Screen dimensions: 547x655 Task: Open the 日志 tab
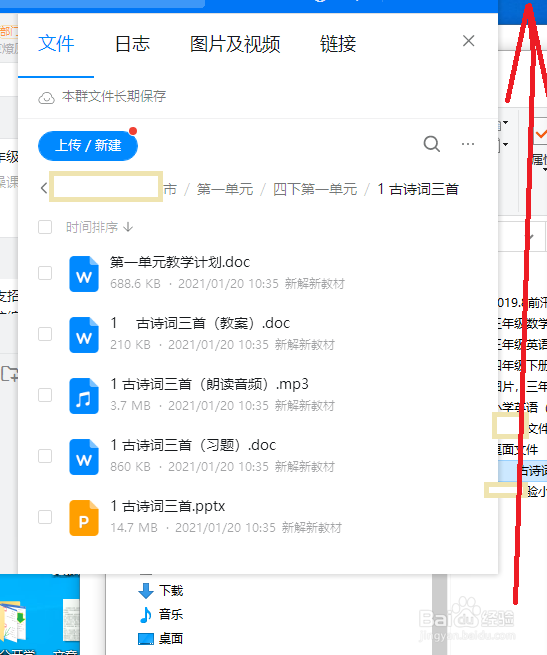132,44
